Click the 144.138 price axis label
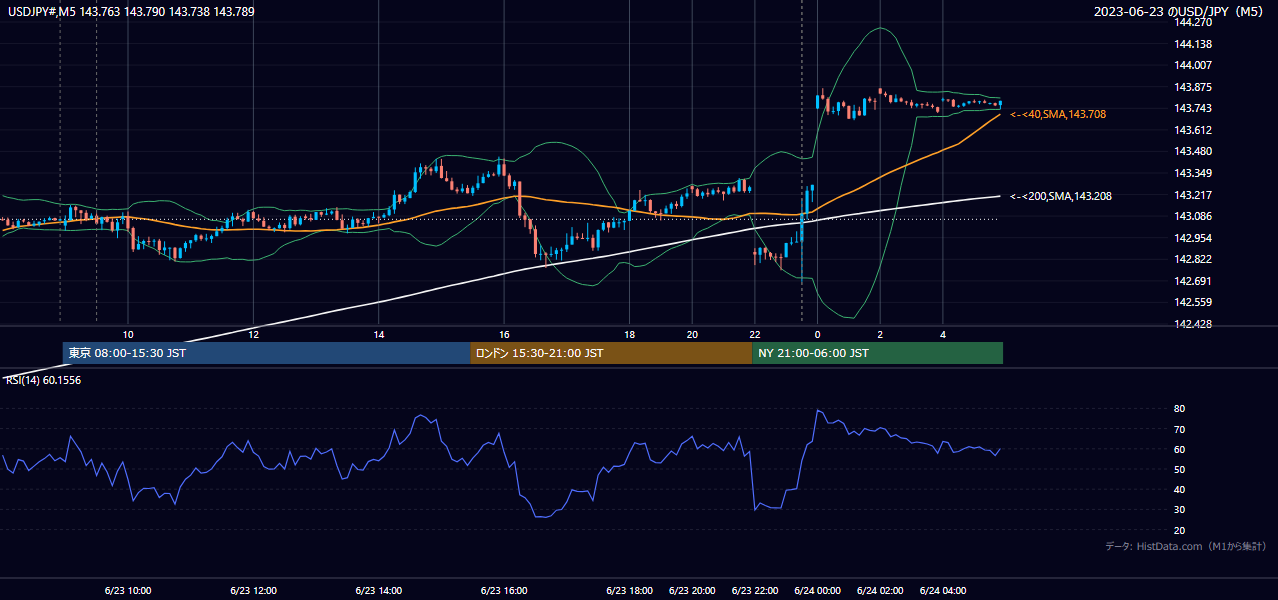The image size is (1278, 600). (x=1192, y=44)
